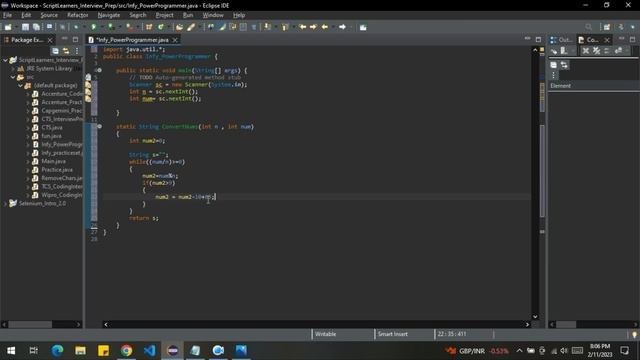
Task: Click the Next Annotation toolbar icon
Action: coord(267,27)
